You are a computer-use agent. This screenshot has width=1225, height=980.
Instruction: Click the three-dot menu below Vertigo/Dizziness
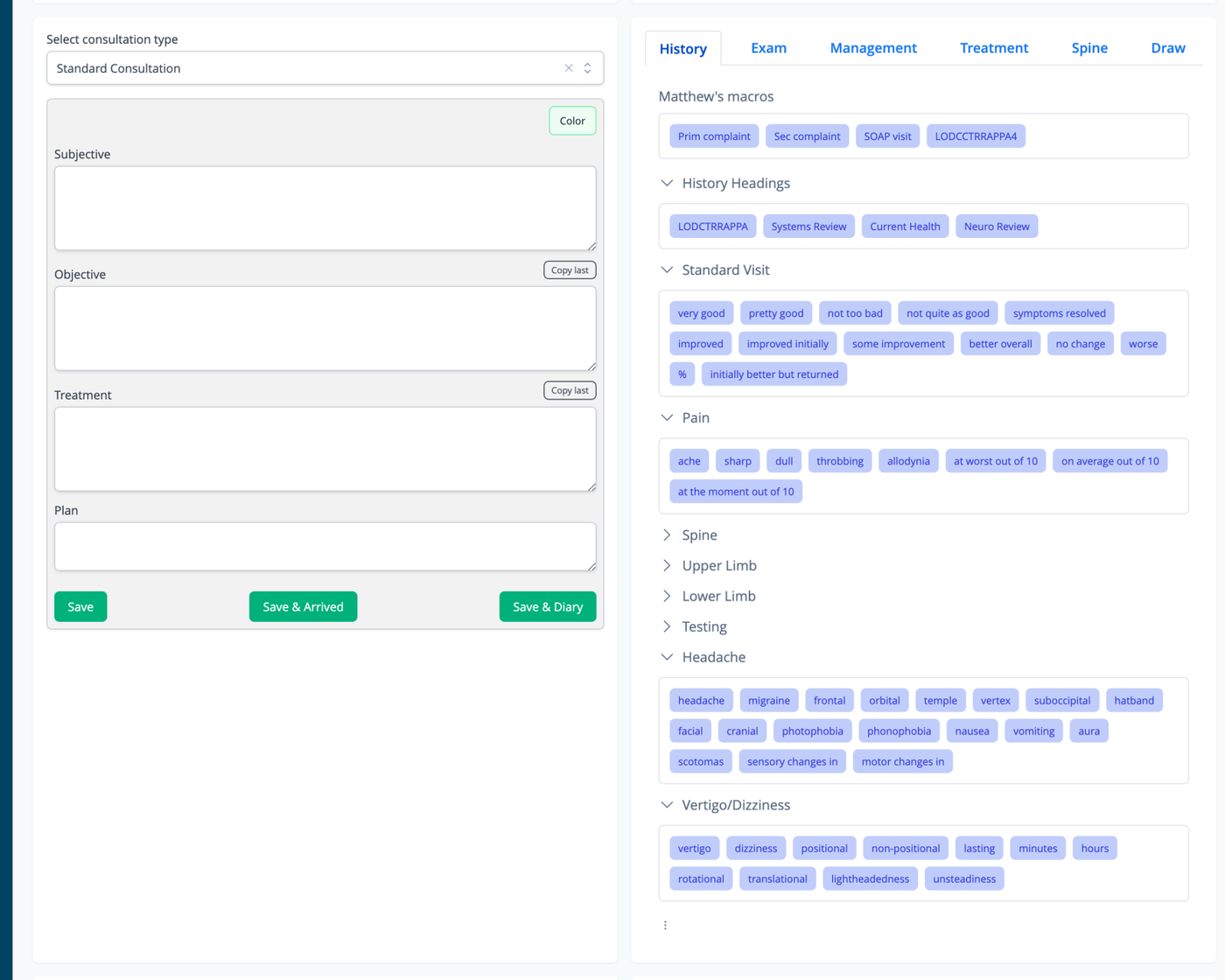tap(665, 926)
